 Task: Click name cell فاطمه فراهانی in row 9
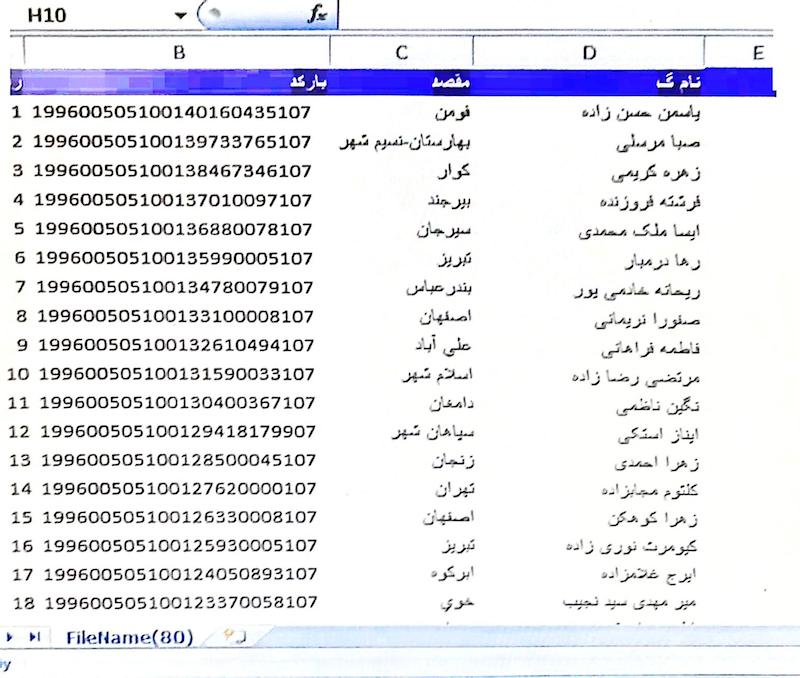(x=651, y=348)
